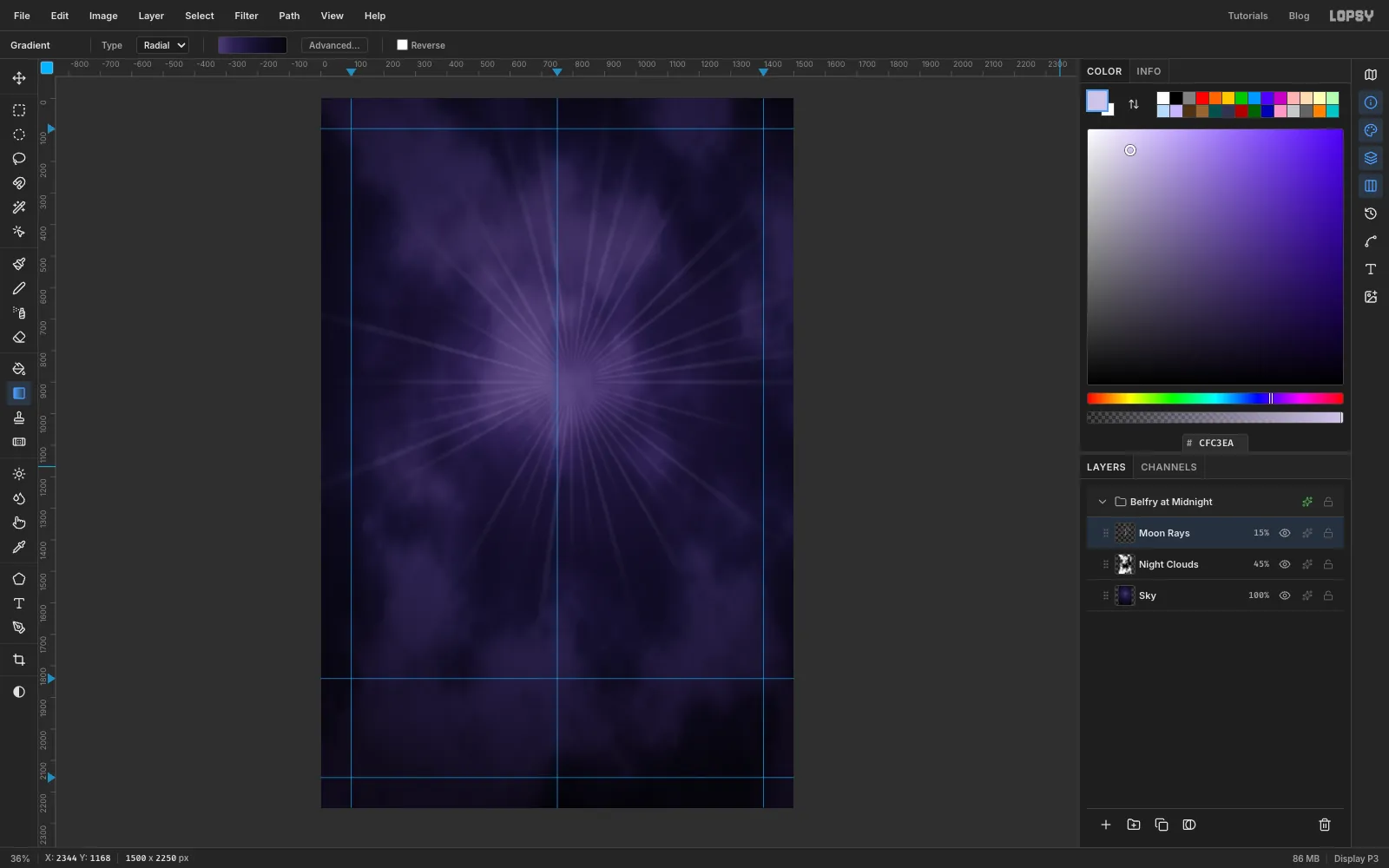The width and height of the screenshot is (1389, 868).
Task: Hide the Moon Rays layer
Action: [x=1285, y=533]
